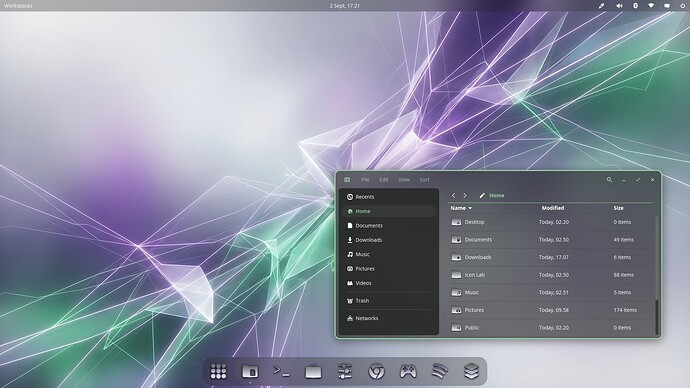The height and width of the screenshot is (388, 690).
Task: Open the clock showing 2 Sept, 17.21
Action: coord(345,6)
